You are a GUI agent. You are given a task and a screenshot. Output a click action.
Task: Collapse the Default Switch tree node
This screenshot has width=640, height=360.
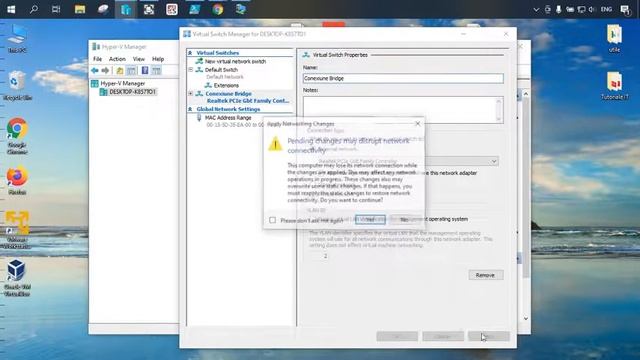[x=191, y=70]
